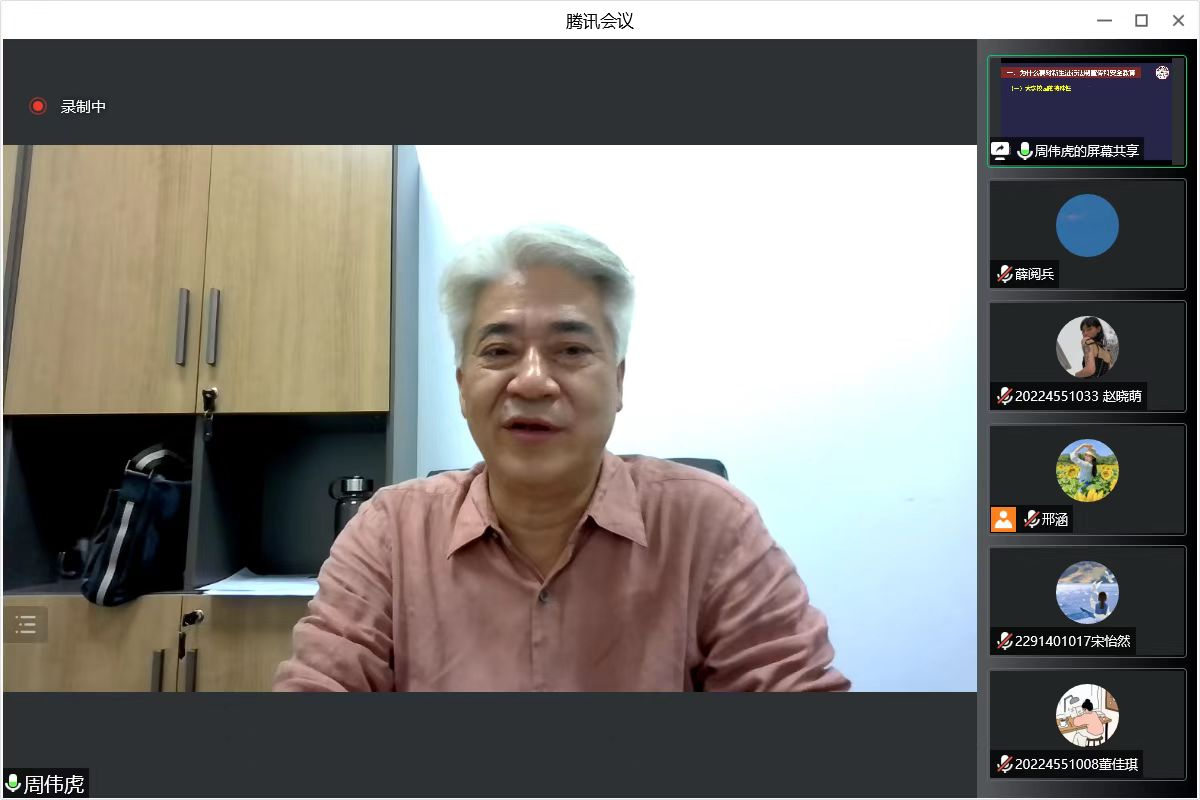
Task: Click the muted microphone icon beside 邢涵
Action: (1031, 519)
